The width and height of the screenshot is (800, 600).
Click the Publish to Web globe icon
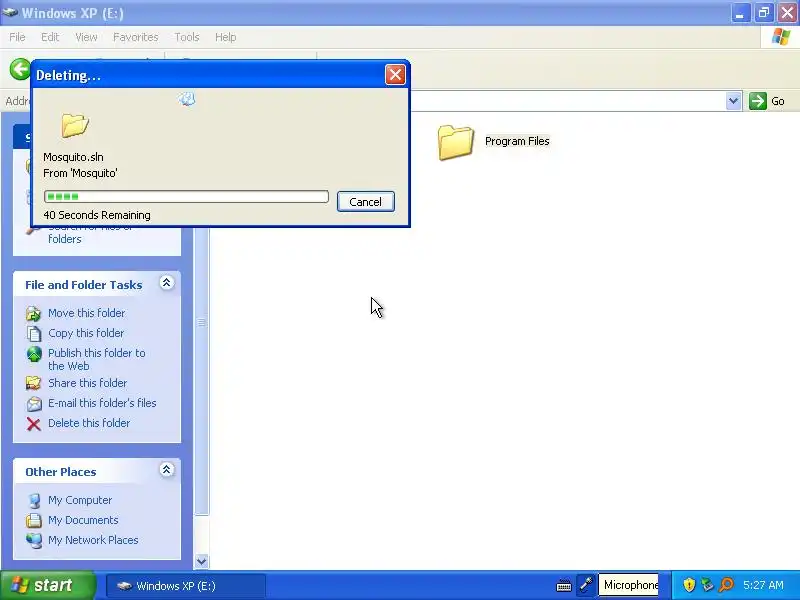coord(34,354)
